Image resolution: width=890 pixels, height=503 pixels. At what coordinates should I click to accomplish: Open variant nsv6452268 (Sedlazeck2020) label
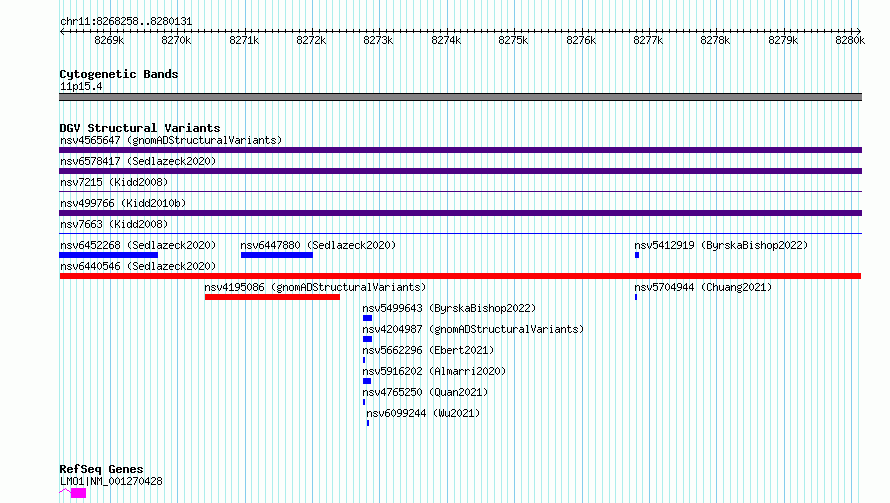(138, 245)
